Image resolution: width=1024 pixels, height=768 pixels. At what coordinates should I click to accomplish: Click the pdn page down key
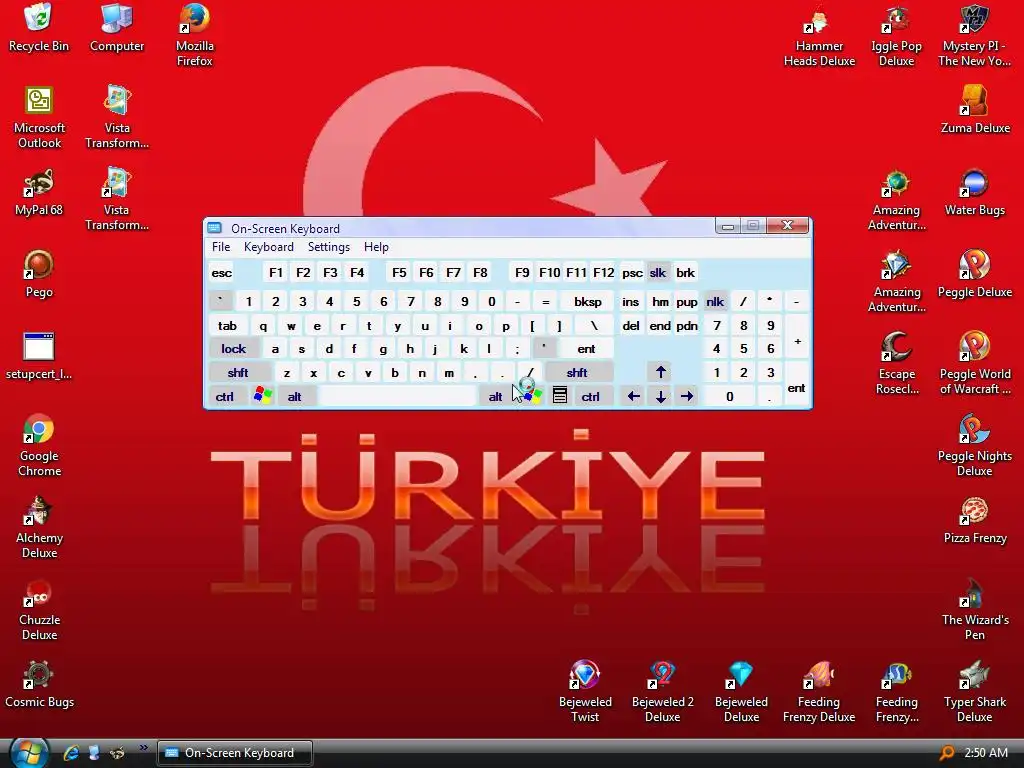pos(686,325)
